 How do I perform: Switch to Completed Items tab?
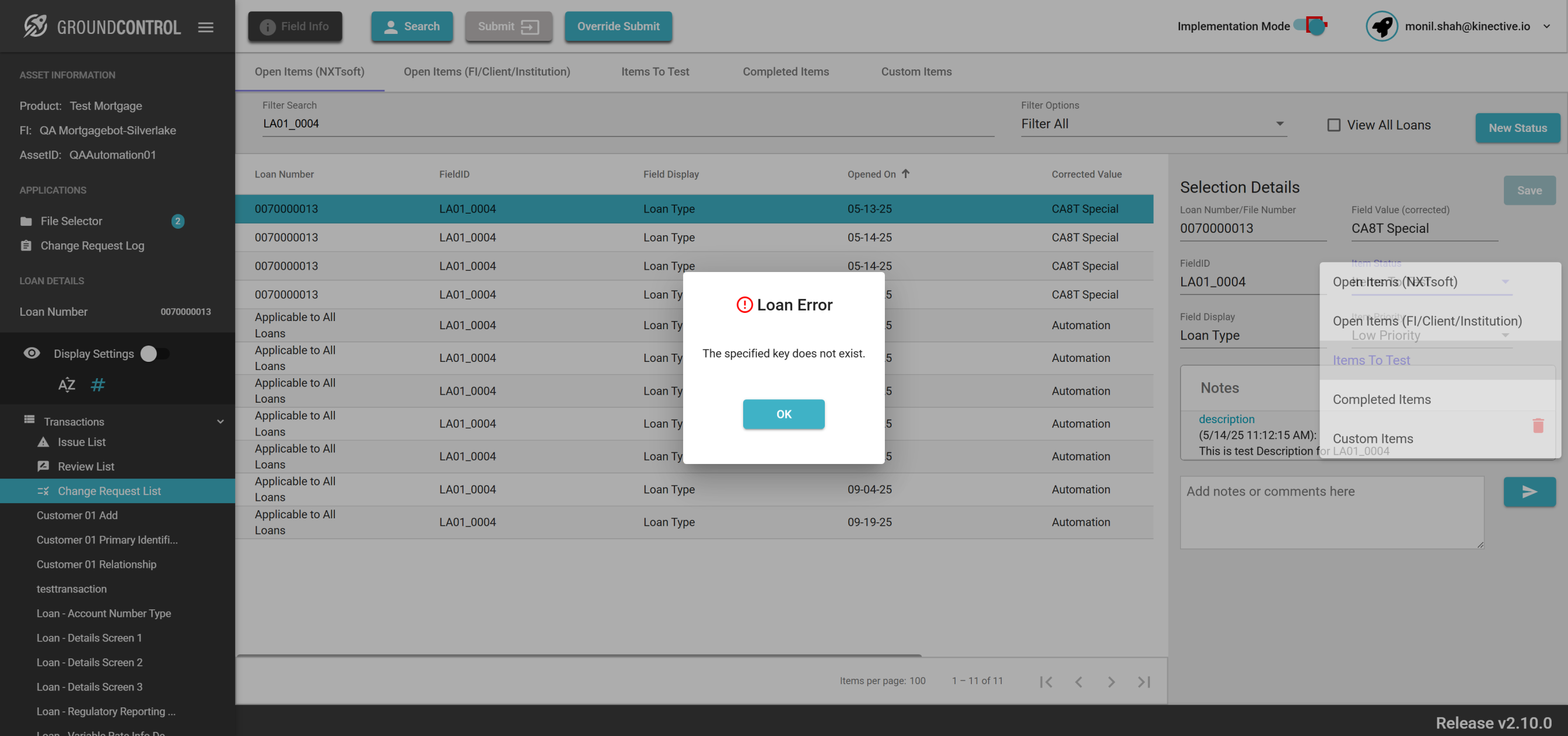click(785, 71)
